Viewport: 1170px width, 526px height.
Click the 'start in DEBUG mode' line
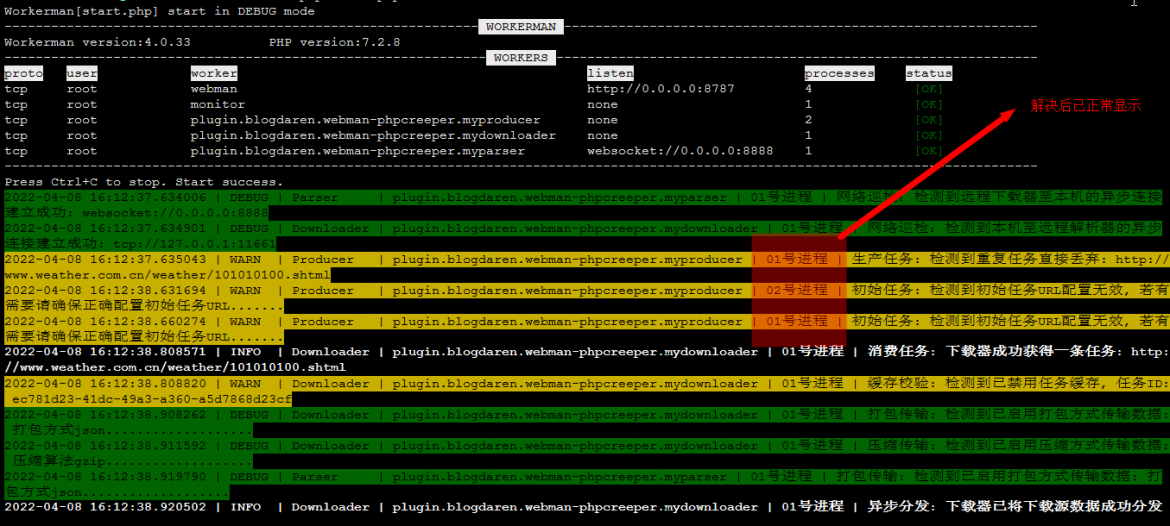[x=159, y=11]
